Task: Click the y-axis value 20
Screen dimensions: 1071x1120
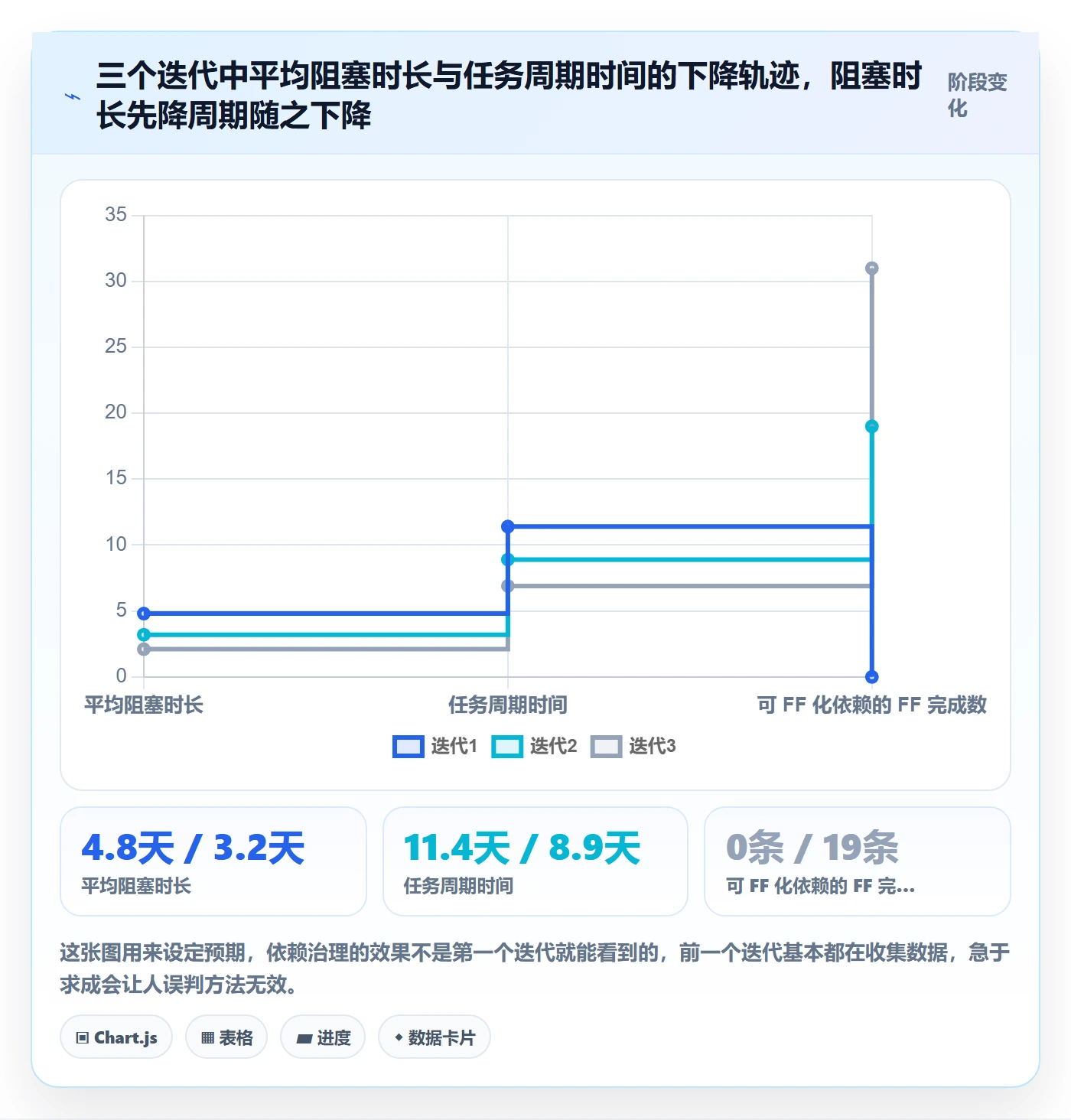Action: tap(116, 412)
